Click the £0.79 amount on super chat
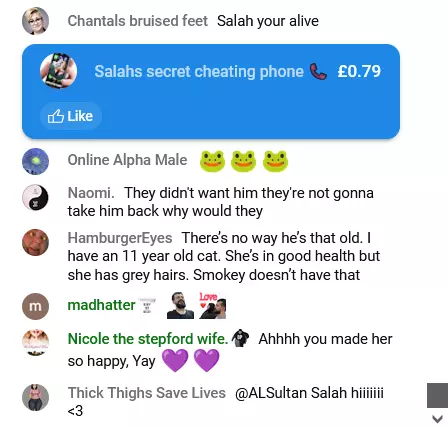 [x=359, y=71]
